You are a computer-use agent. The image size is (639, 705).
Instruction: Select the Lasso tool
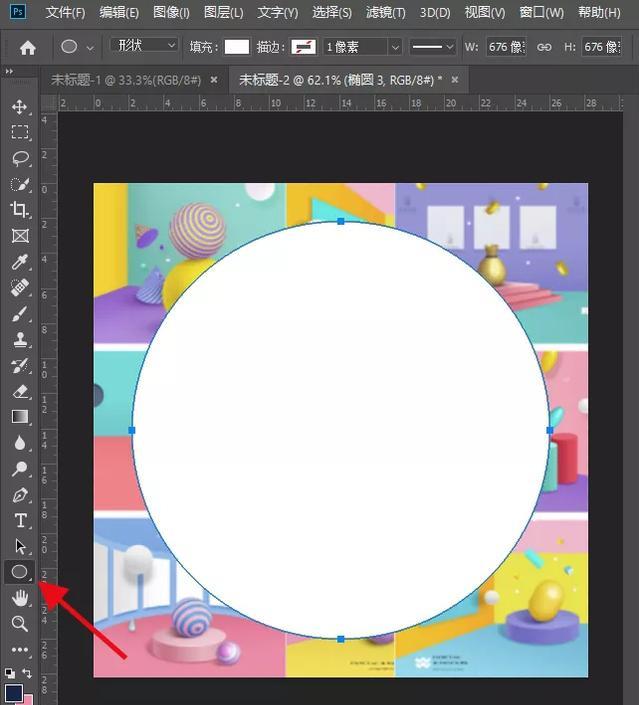coord(20,158)
